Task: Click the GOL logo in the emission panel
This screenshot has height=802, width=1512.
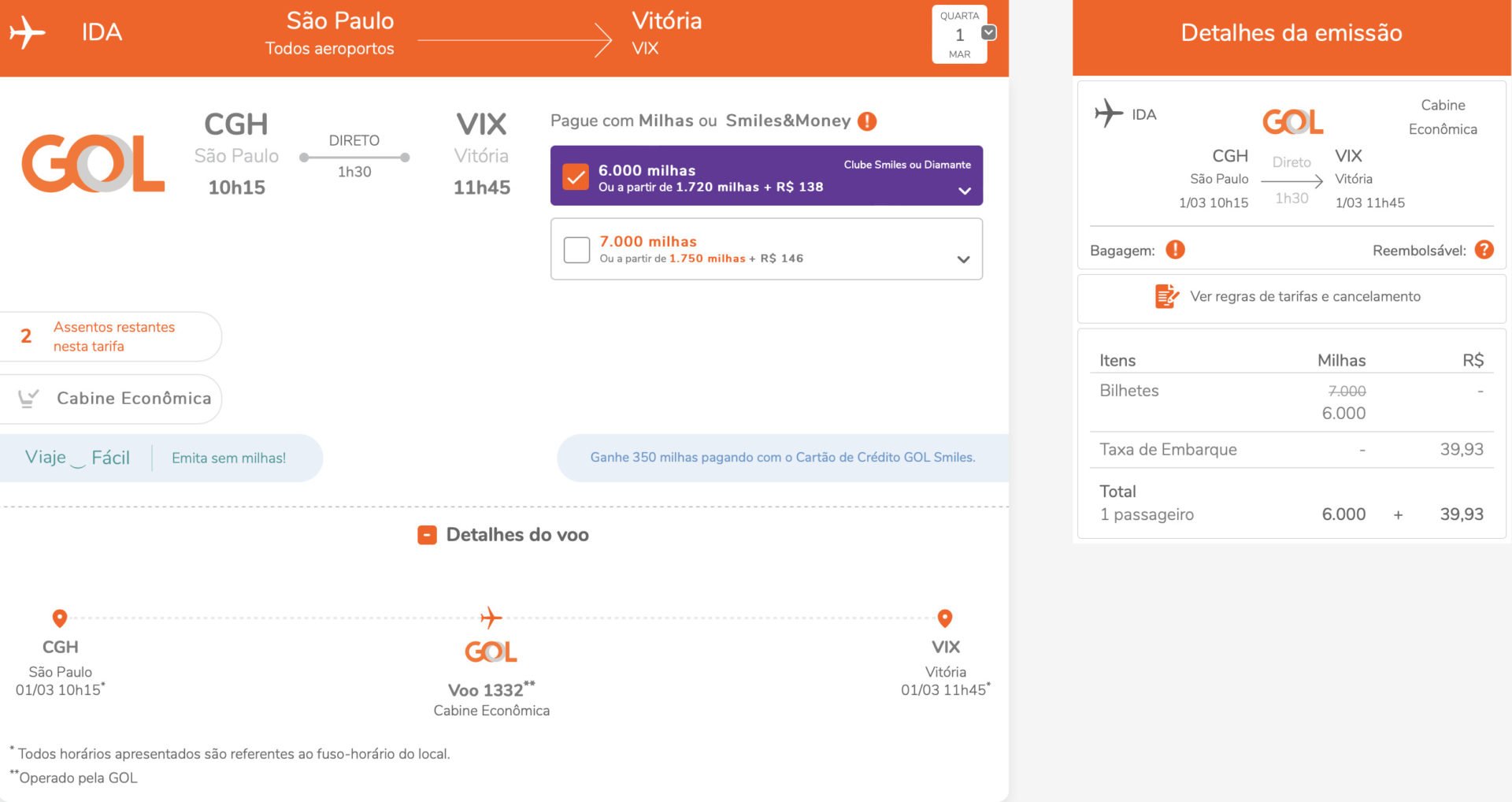Action: (x=1292, y=121)
